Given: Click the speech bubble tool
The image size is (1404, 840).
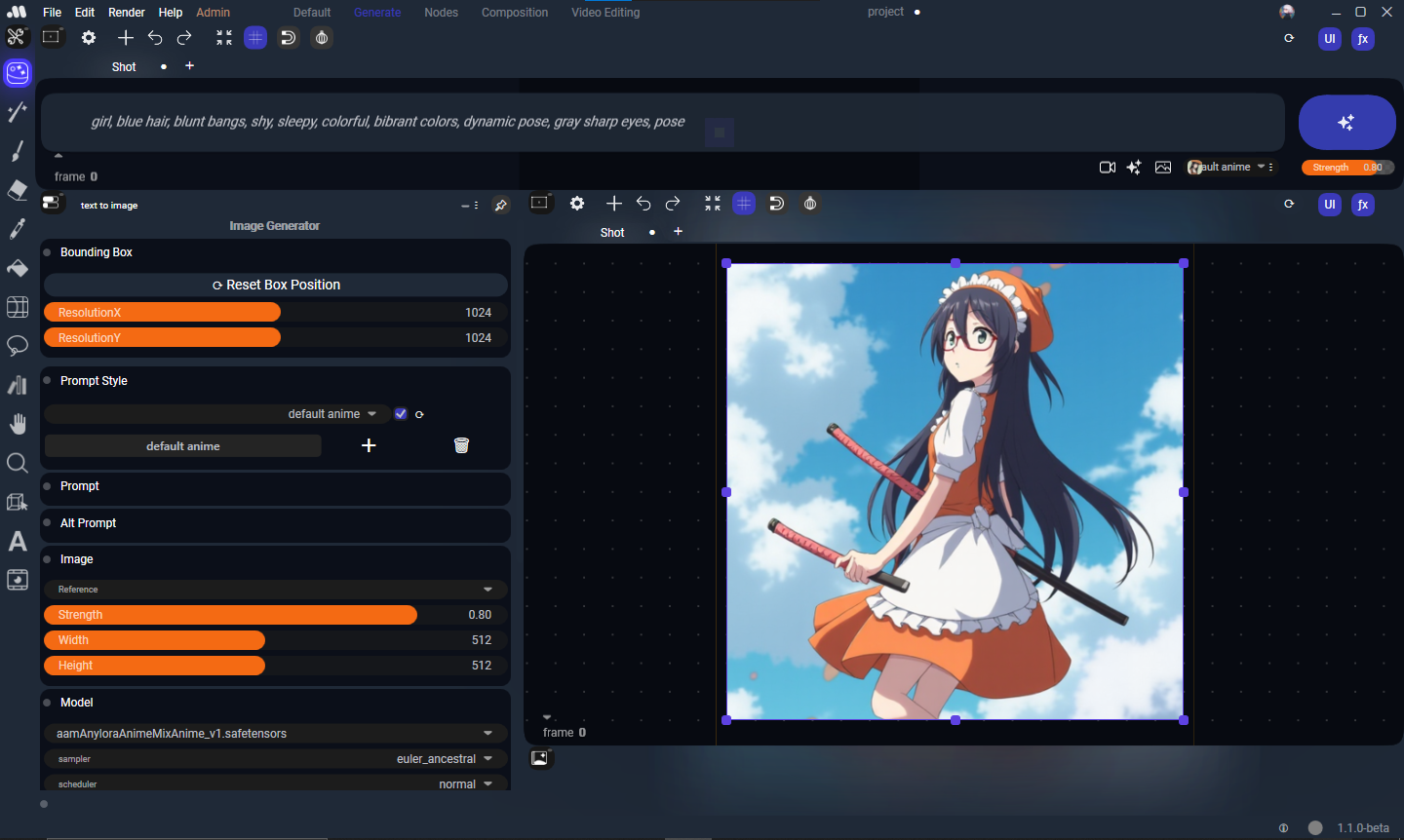Looking at the screenshot, I should (17, 346).
